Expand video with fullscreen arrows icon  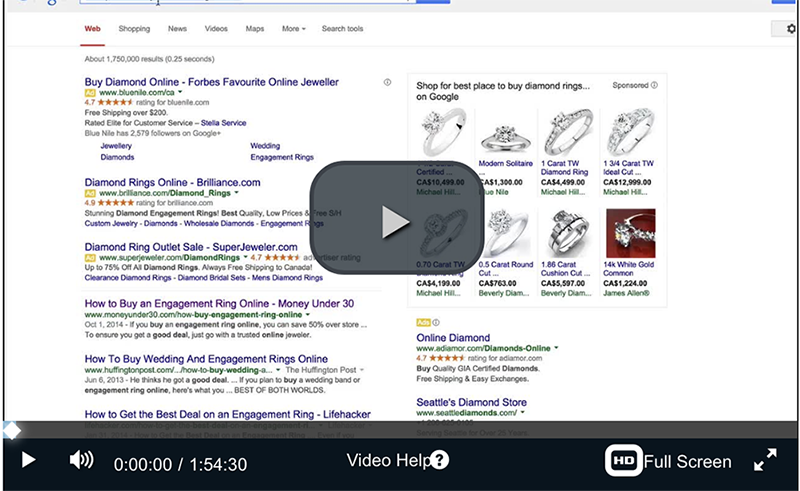[765, 460]
